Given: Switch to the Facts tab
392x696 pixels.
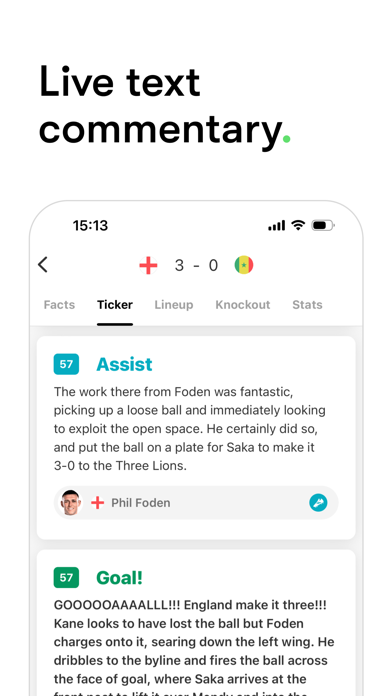Looking at the screenshot, I should (x=59, y=305).
